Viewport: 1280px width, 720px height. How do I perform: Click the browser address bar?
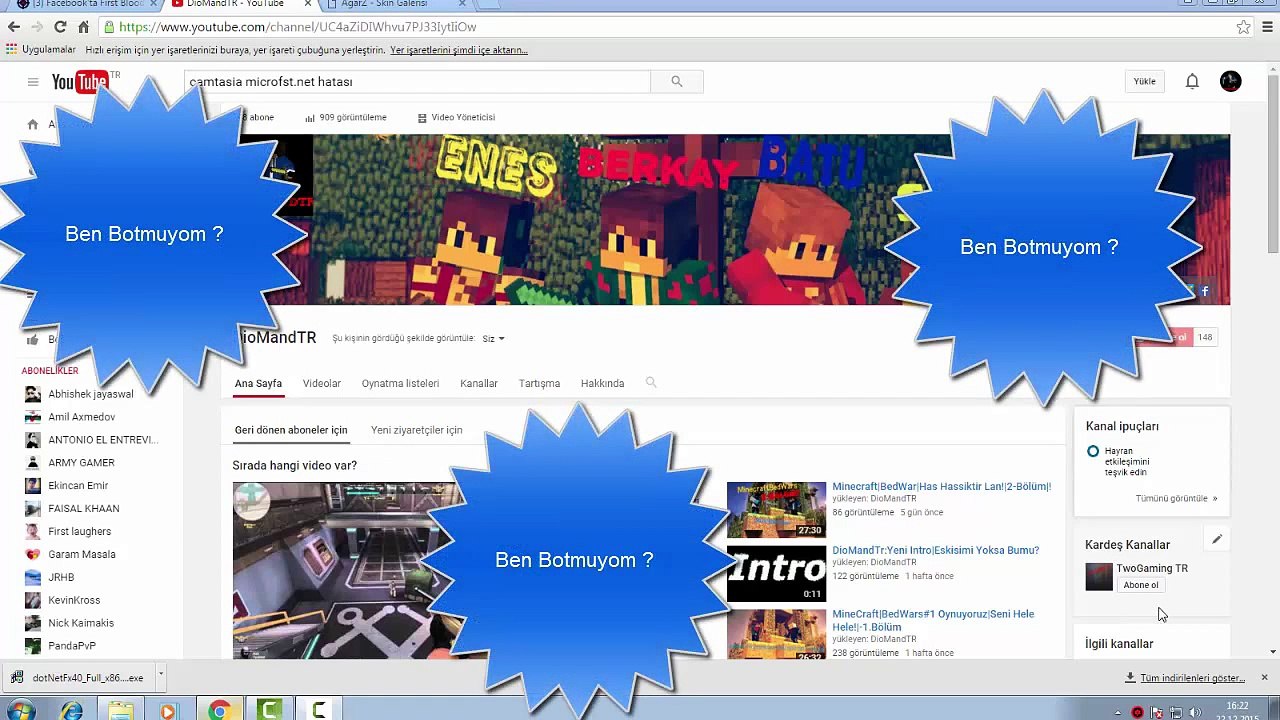pyautogui.click(x=660, y=27)
